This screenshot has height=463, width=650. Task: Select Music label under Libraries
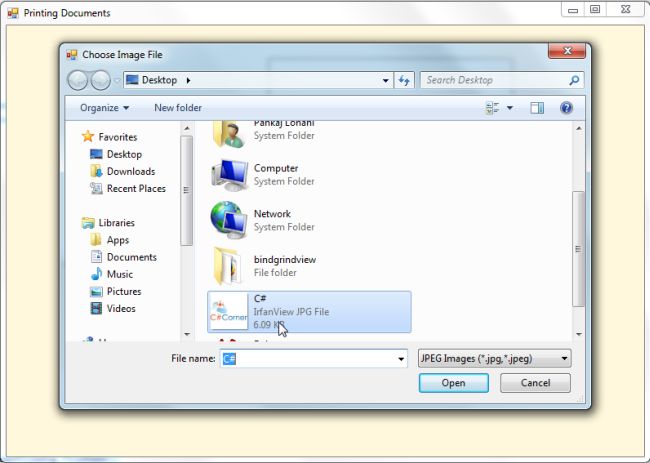pyautogui.click(x=120, y=274)
